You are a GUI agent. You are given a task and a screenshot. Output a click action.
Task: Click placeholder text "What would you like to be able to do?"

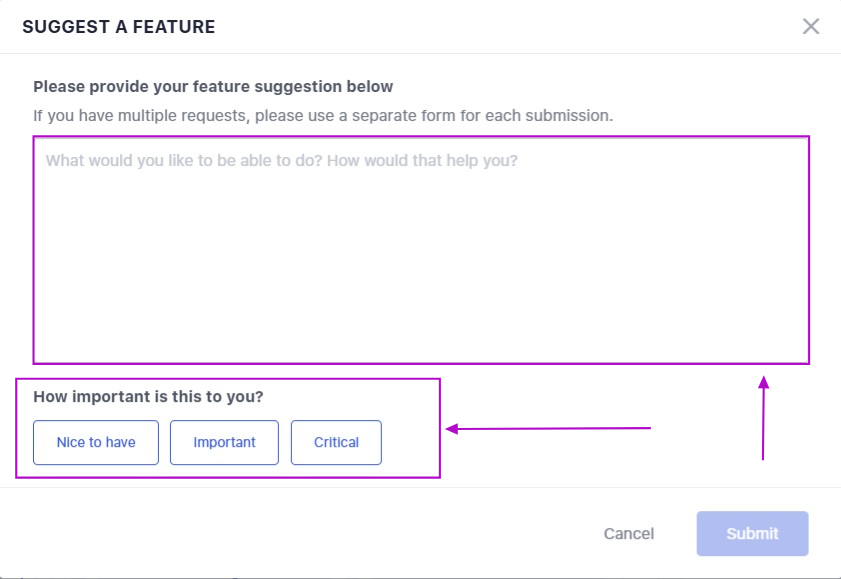point(184,160)
